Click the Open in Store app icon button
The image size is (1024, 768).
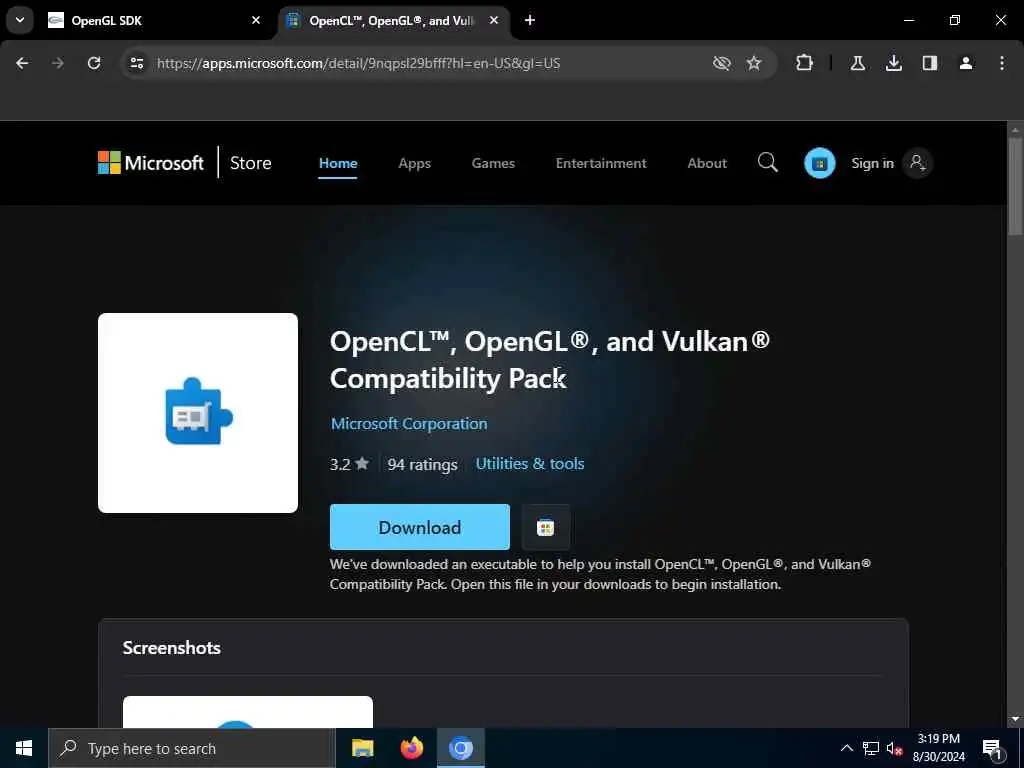545,527
